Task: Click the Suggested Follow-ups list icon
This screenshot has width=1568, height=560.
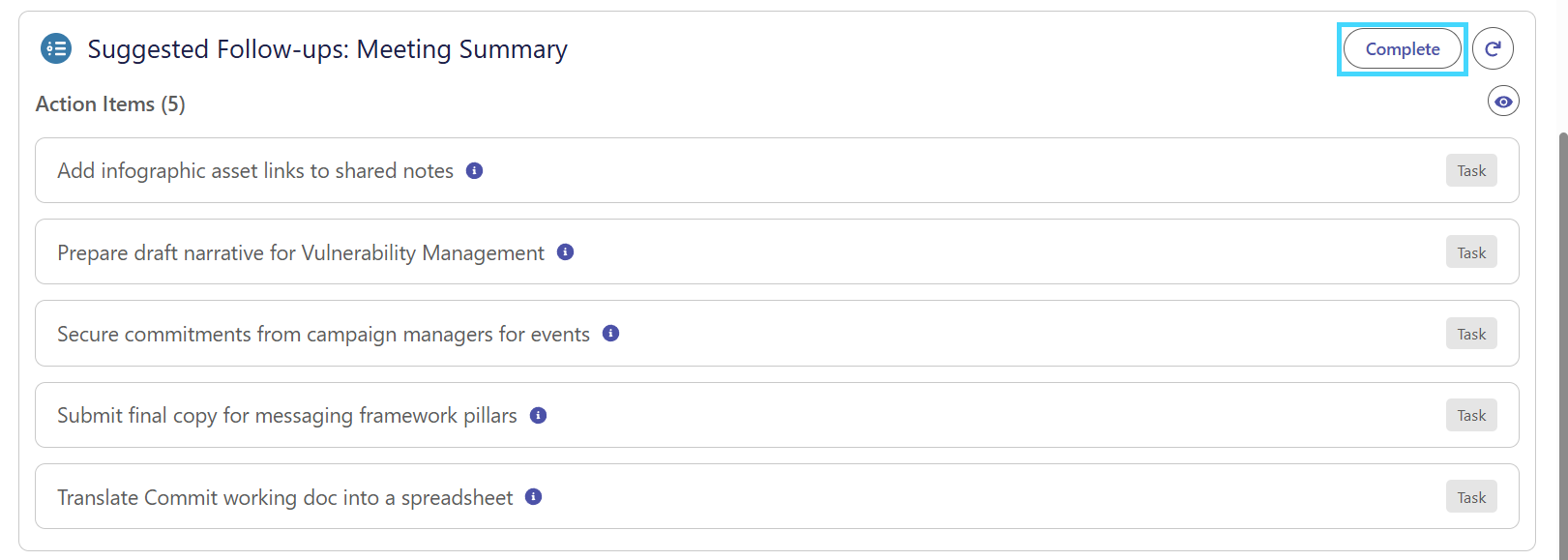Action: tap(56, 48)
